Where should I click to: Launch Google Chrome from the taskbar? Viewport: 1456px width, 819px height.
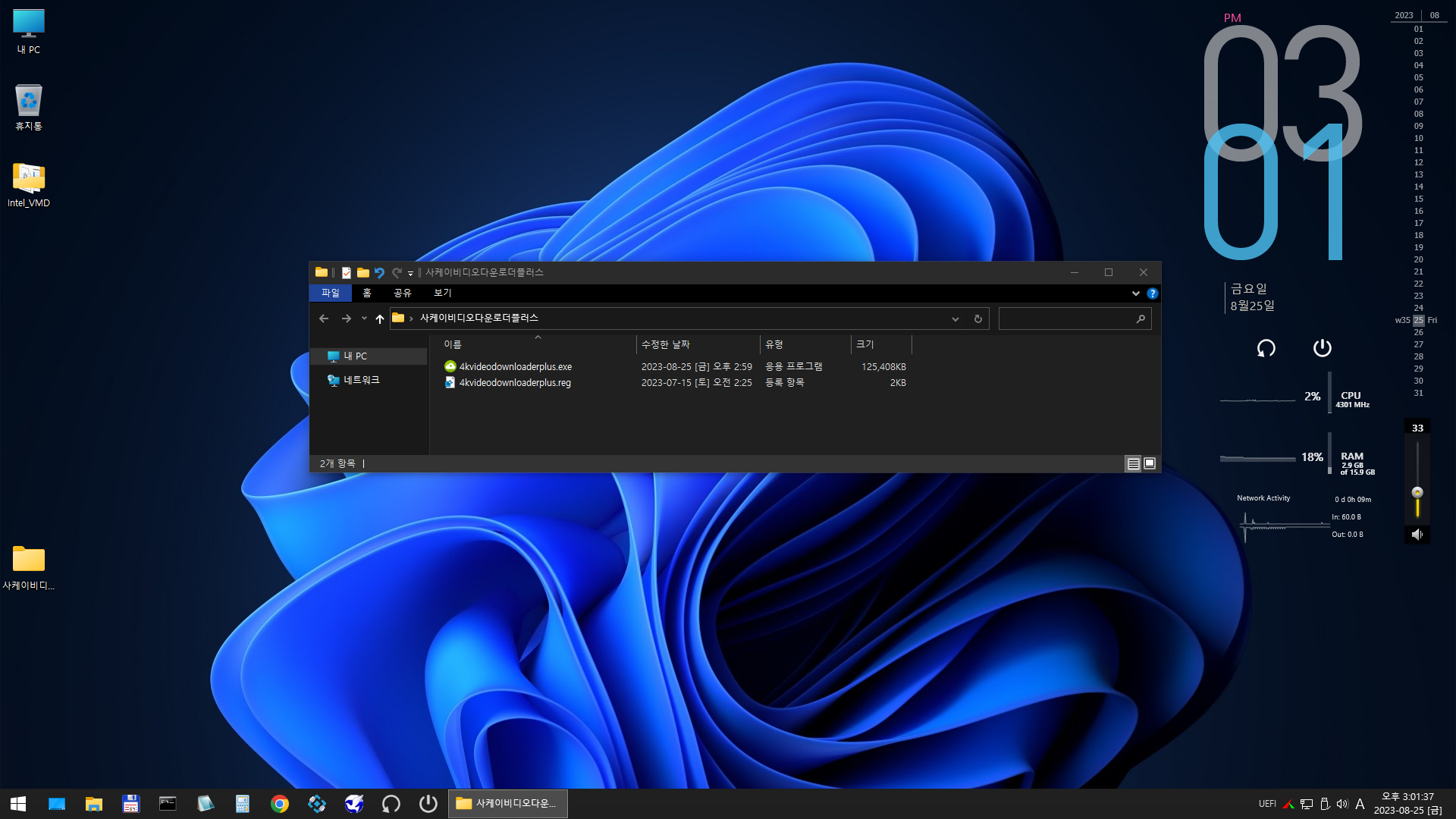click(280, 804)
